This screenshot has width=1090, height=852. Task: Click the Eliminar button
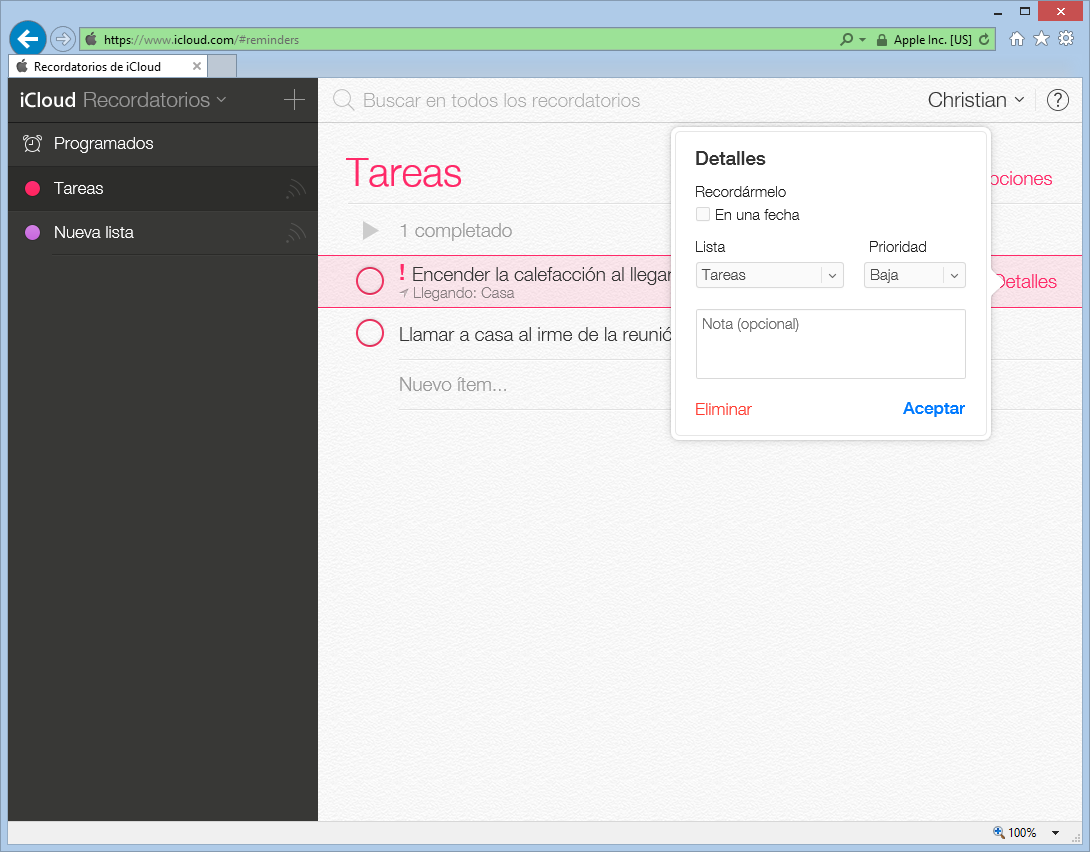(723, 409)
